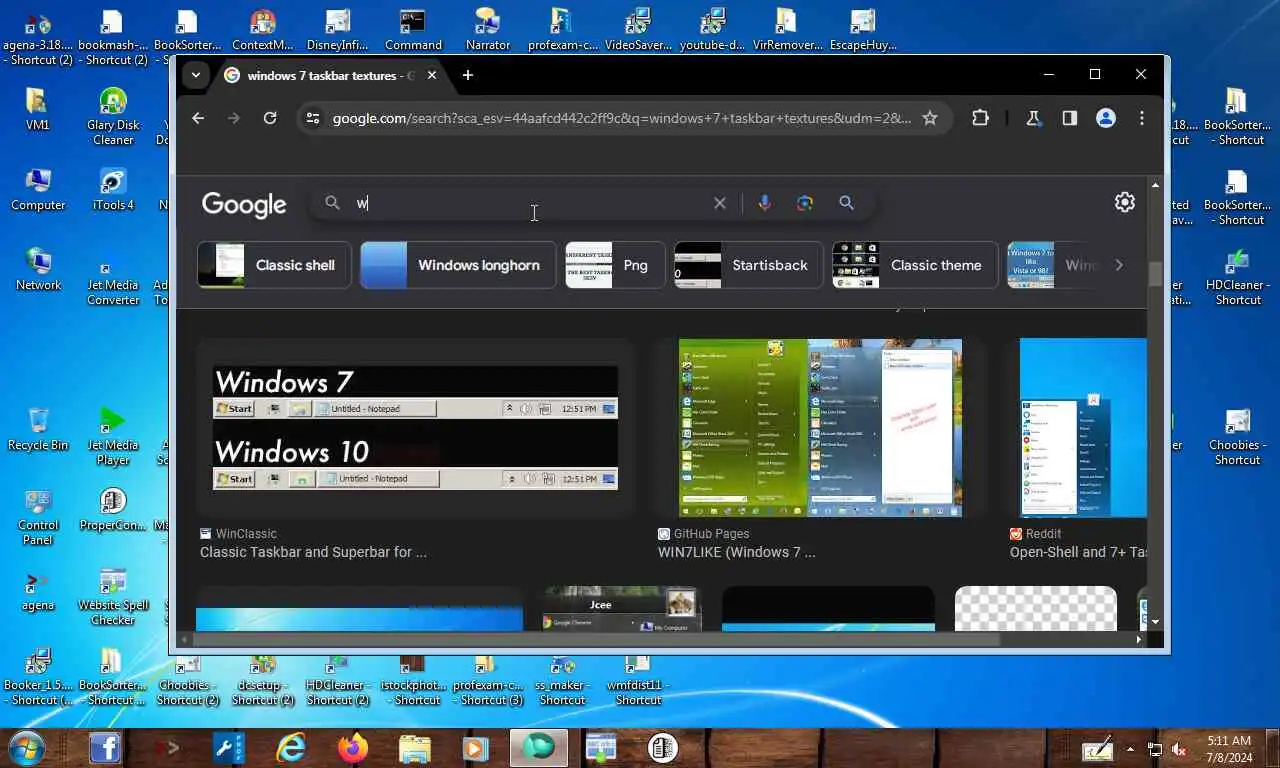This screenshot has height=768, width=1280.
Task: Select the Jet Media Player desktop icon
Action: click(x=113, y=437)
